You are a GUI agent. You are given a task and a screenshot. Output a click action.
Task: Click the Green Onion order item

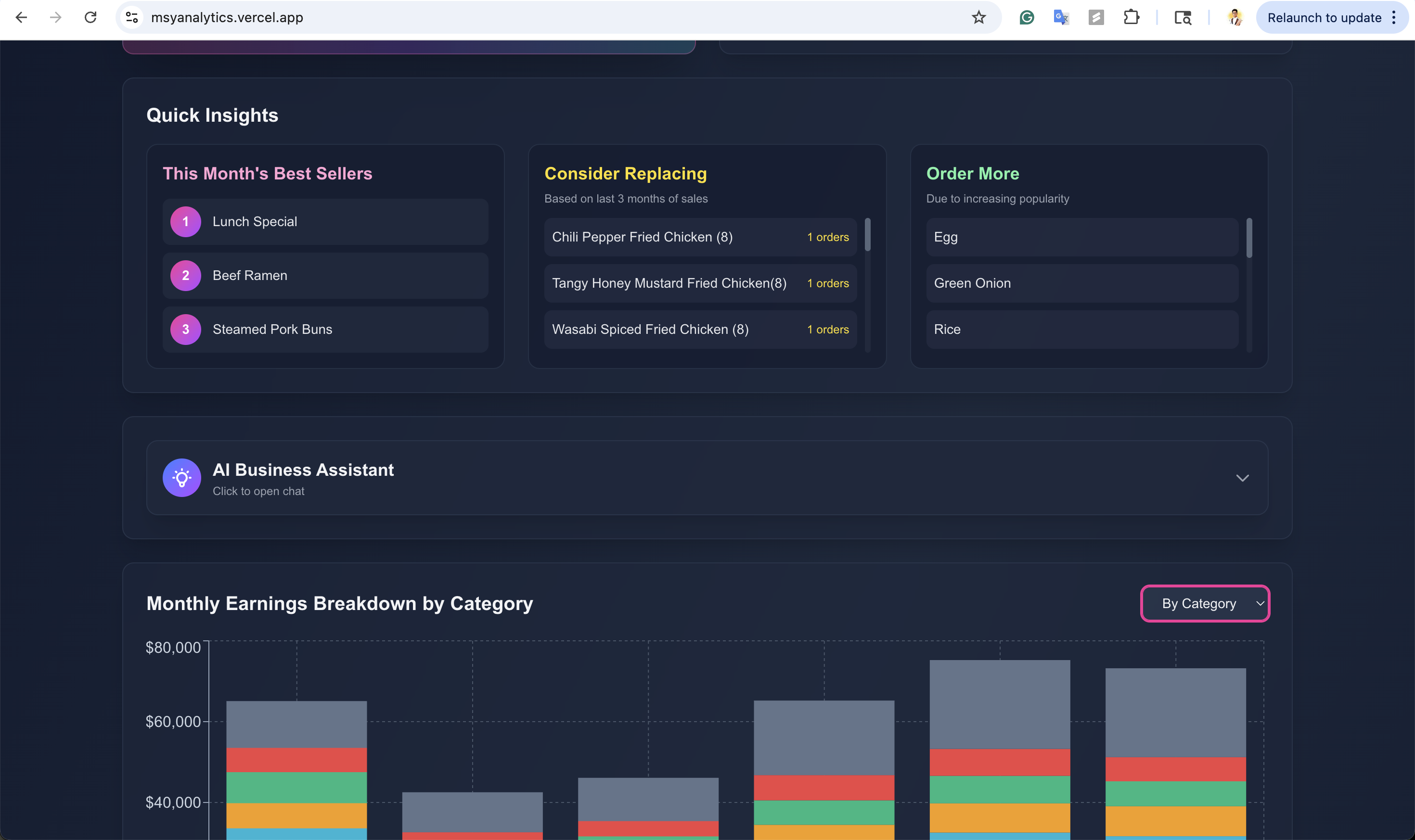1081,283
